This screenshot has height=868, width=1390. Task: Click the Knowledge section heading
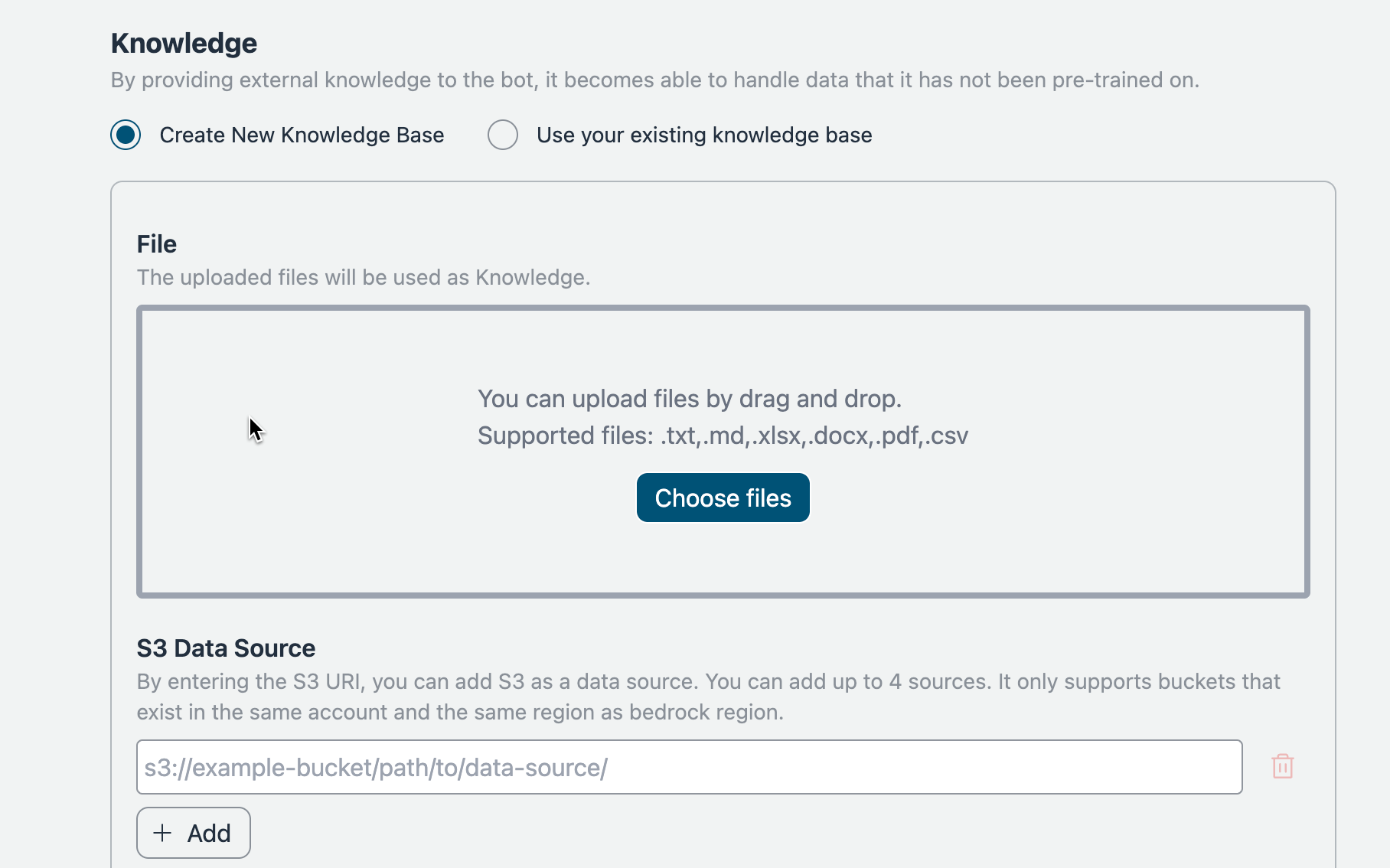(x=184, y=44)
